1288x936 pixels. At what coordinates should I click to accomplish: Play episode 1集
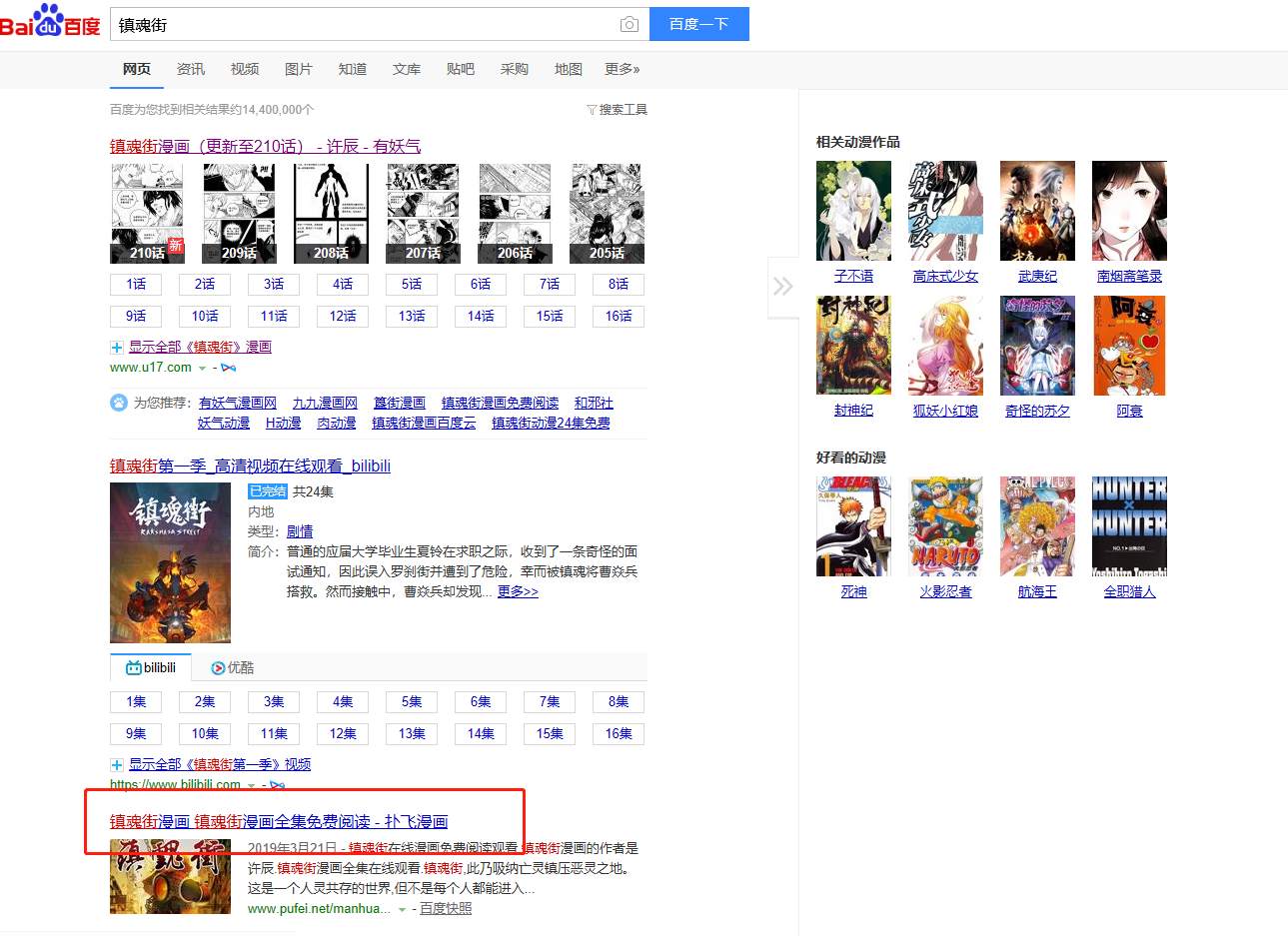tap(136, 702)
